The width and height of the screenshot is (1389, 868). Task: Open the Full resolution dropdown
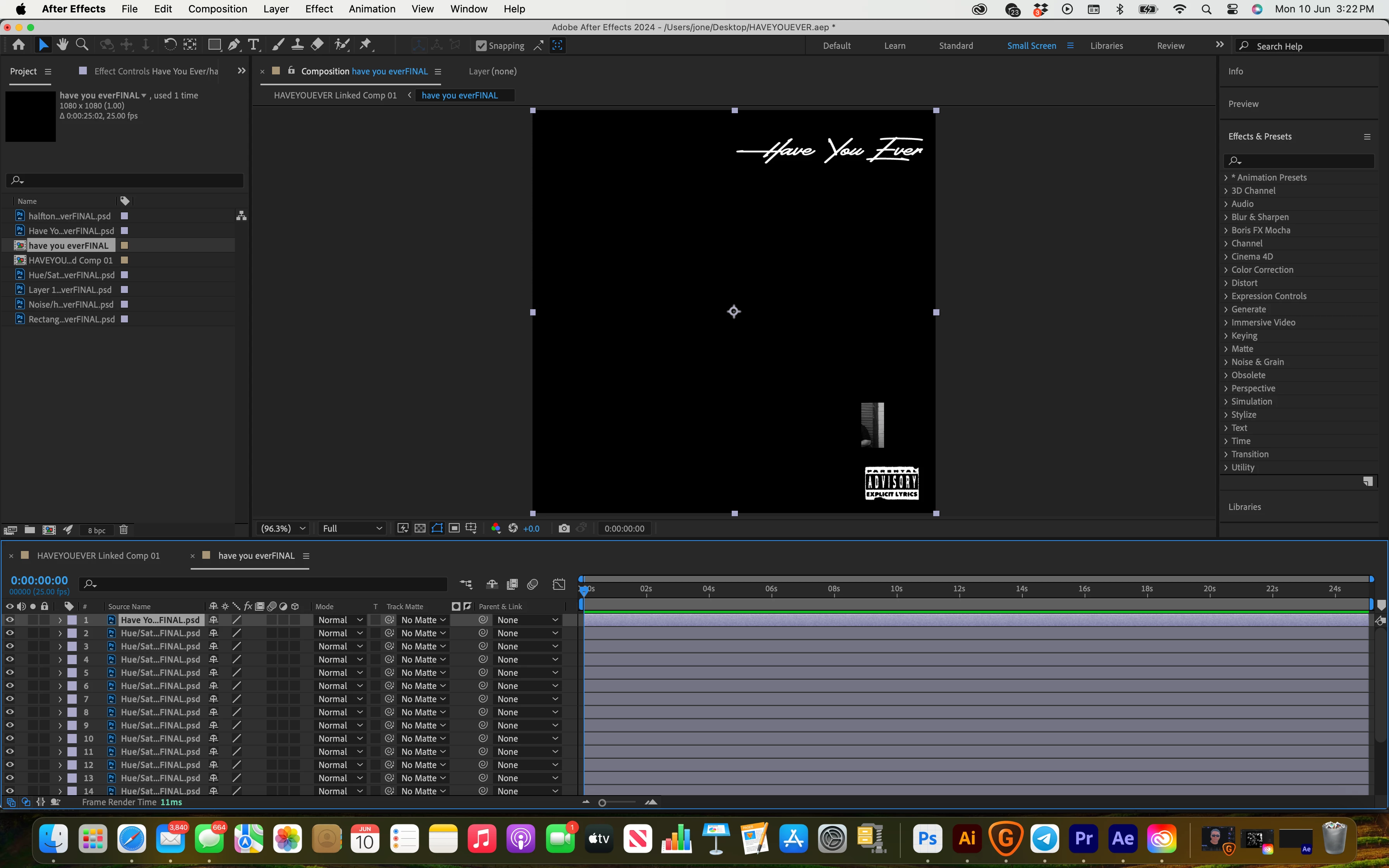(x=352, y=528)
